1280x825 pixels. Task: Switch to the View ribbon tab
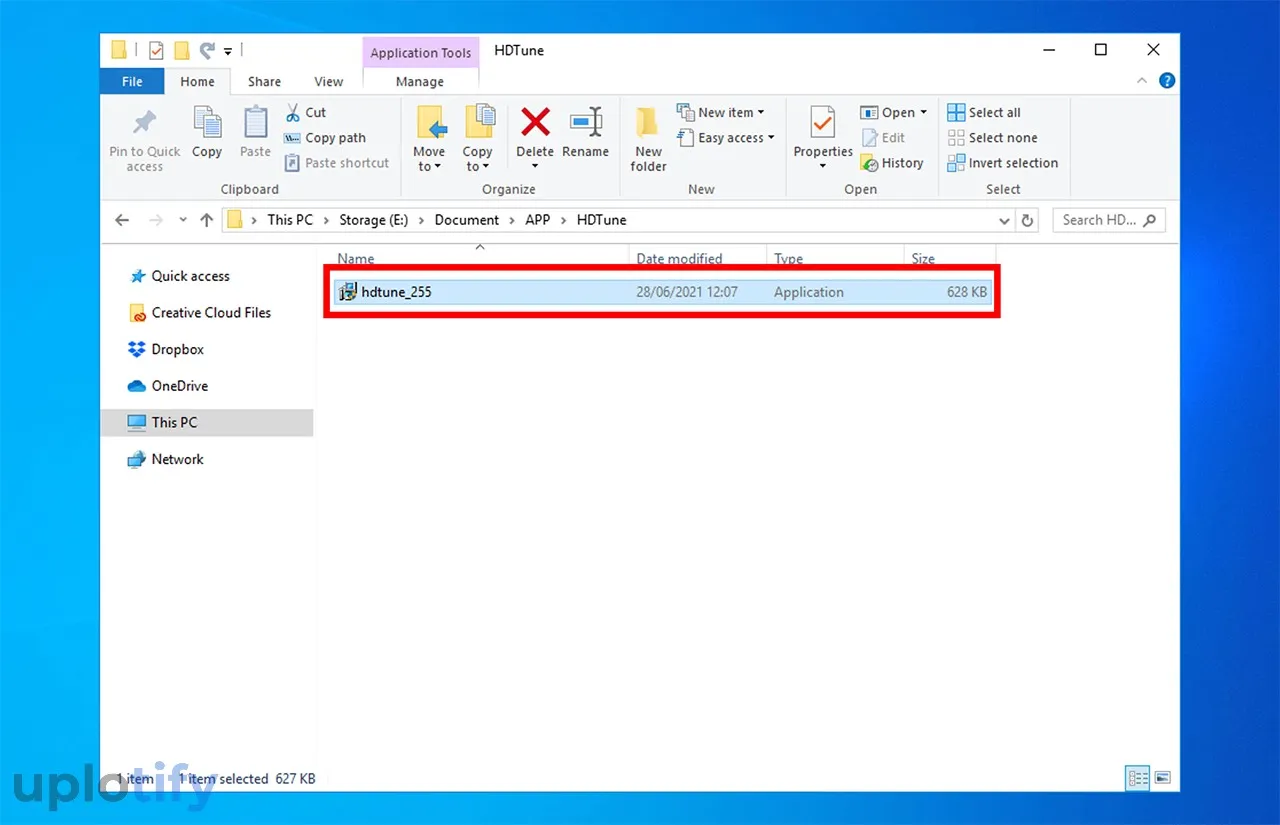tap(329, 82)
